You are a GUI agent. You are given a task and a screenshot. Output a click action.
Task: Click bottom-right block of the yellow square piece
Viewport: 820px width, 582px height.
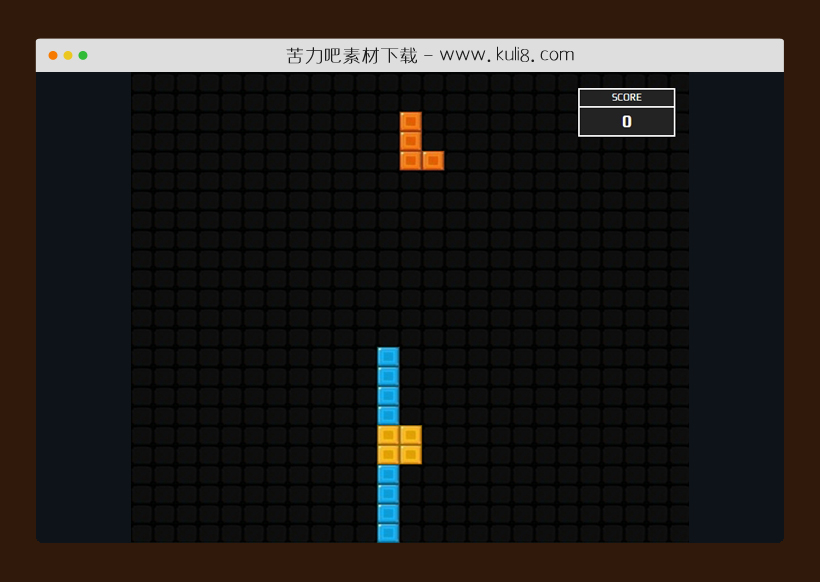(410, 454)
